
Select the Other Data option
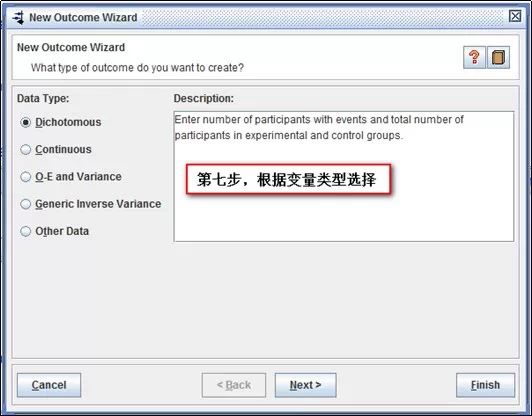coord(25,231)
